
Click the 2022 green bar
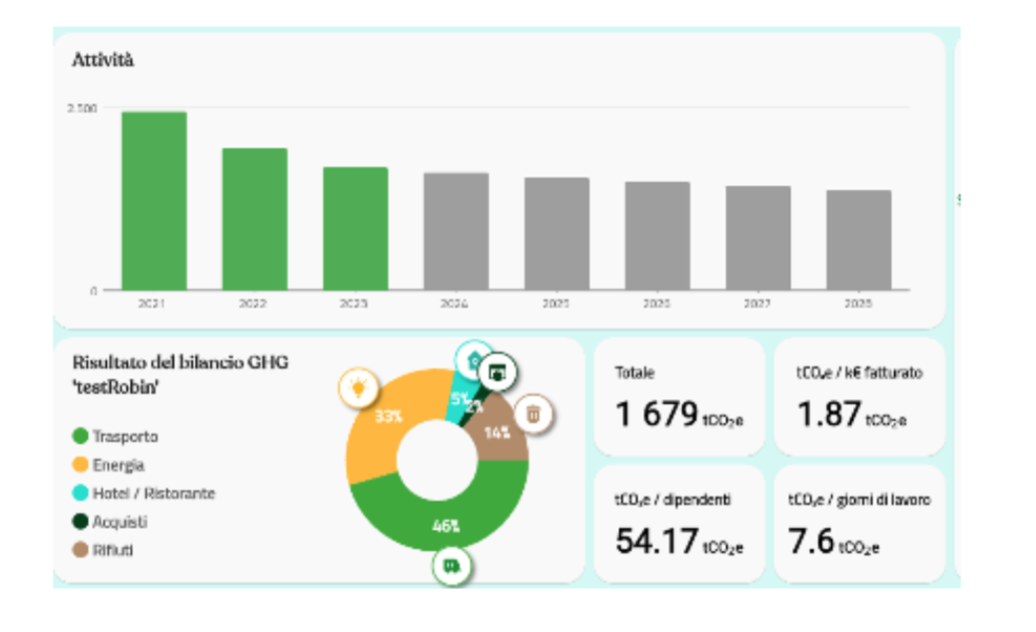coord(254,219)
